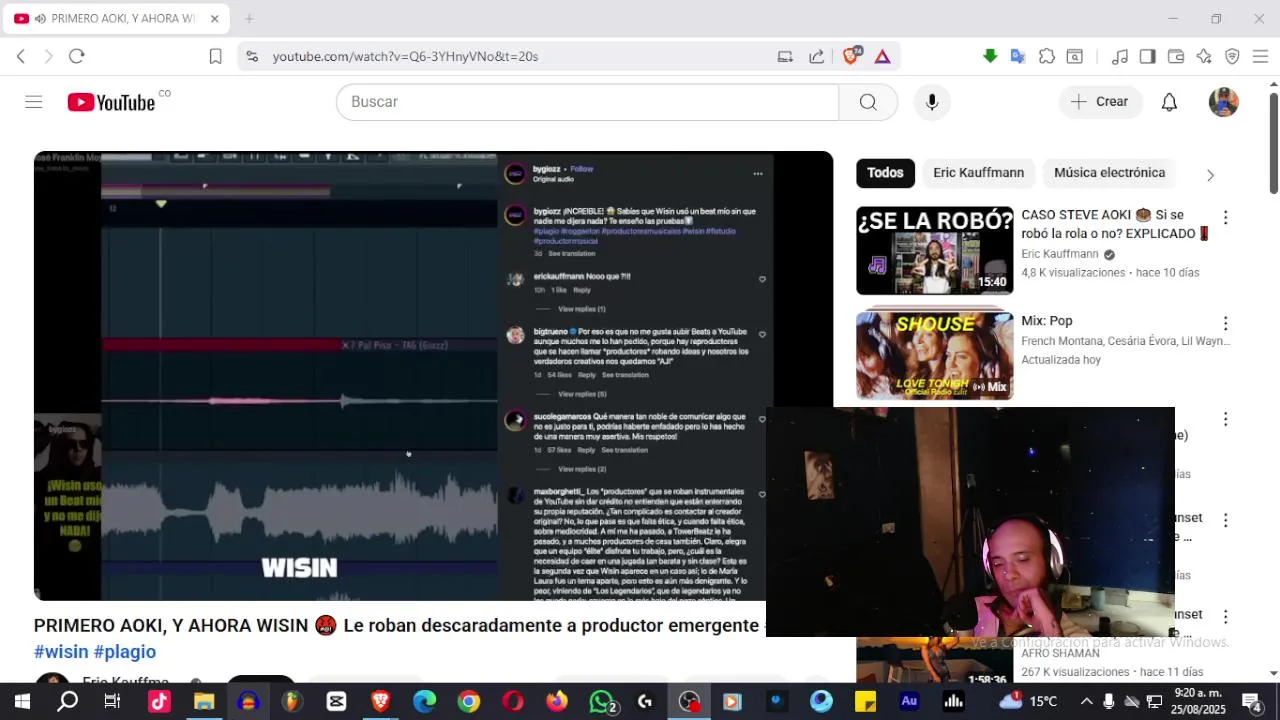1280x720 pixels.
Task: Click the YouTube search input field
Action: [x=587, y=102]
